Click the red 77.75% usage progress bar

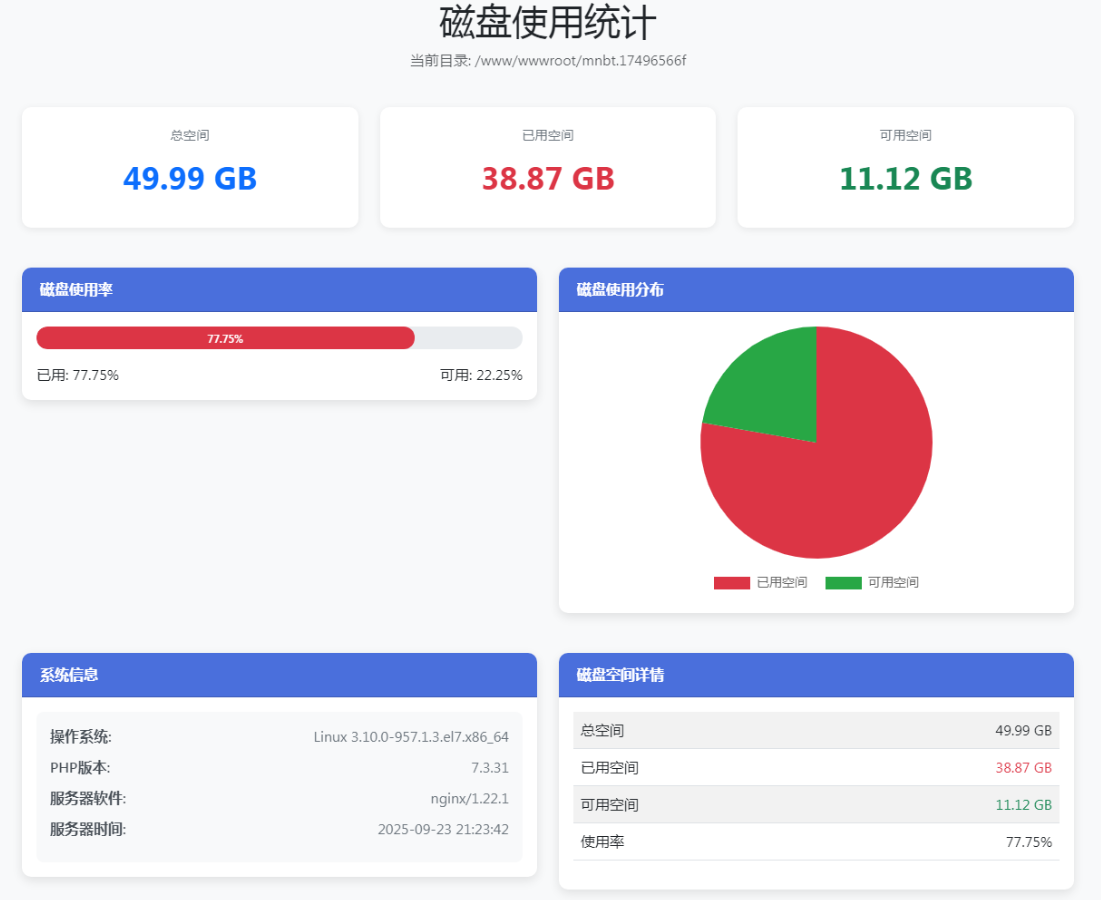tap(225, 338)
